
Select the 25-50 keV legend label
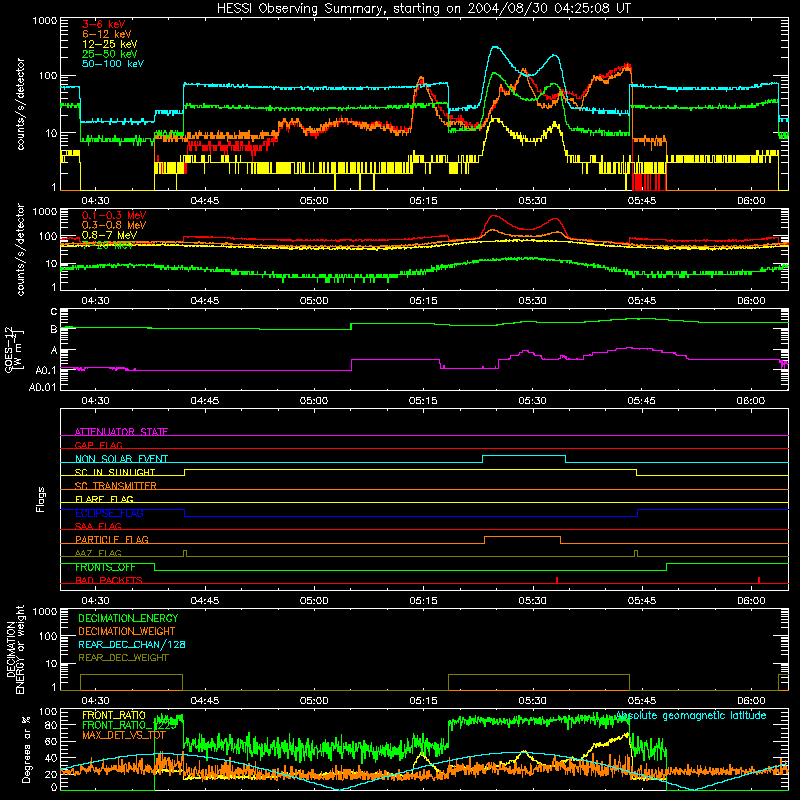[x=110, y=54]
